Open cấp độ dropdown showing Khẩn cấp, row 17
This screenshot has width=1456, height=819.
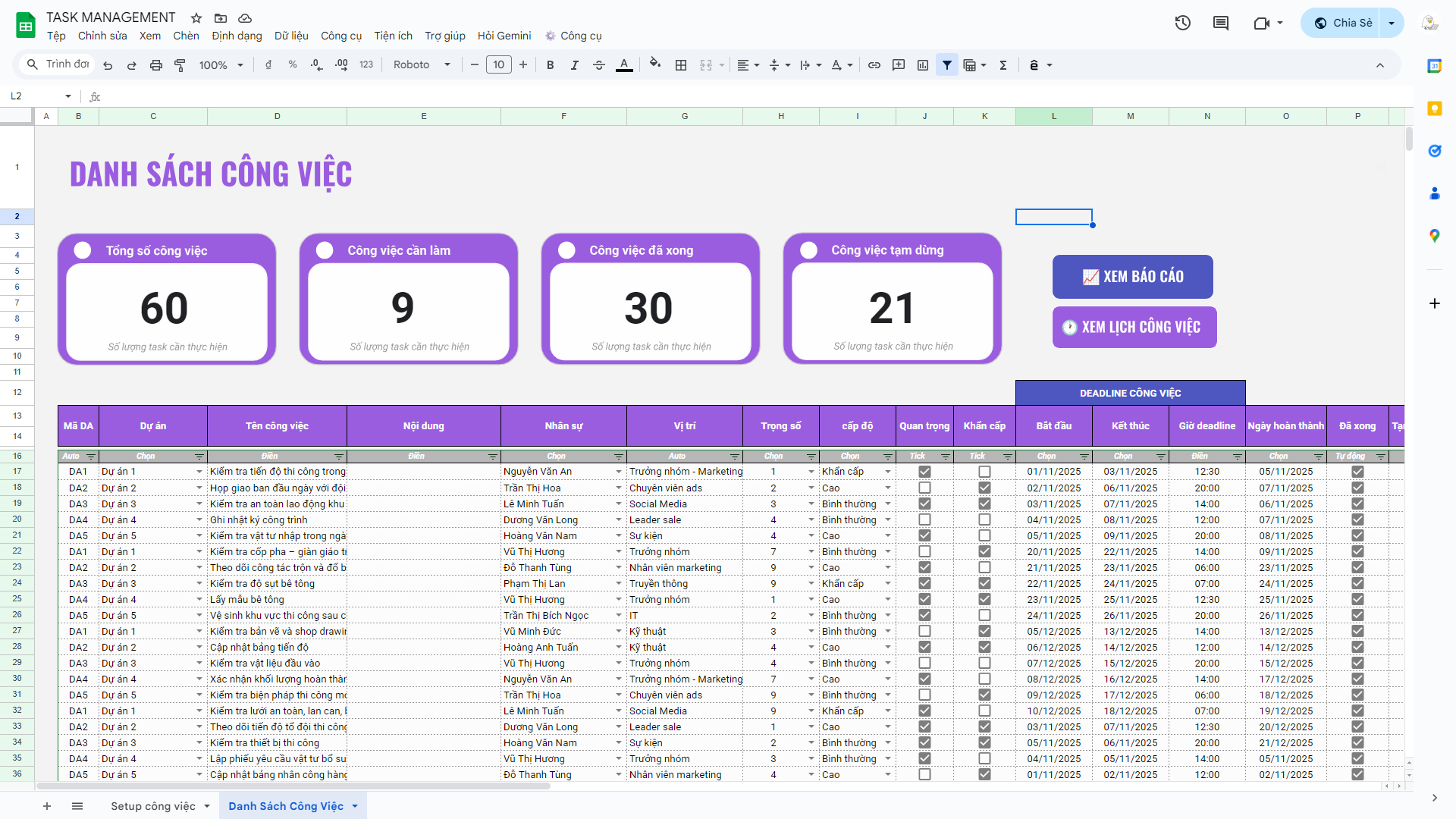coord(887,472)
